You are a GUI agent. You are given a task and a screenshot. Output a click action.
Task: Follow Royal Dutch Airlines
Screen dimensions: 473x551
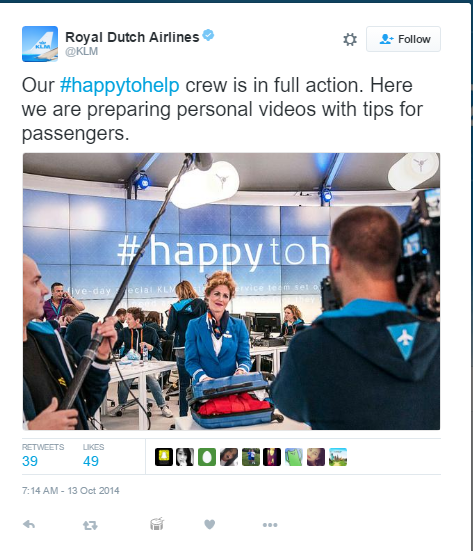click(x=403, y=39)
